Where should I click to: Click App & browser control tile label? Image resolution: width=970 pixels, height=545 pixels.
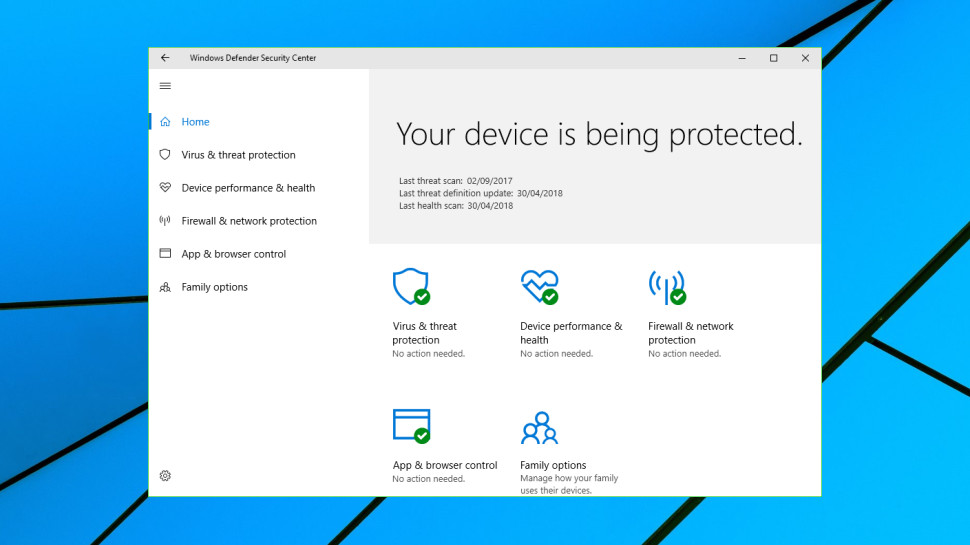pos(445,465)
